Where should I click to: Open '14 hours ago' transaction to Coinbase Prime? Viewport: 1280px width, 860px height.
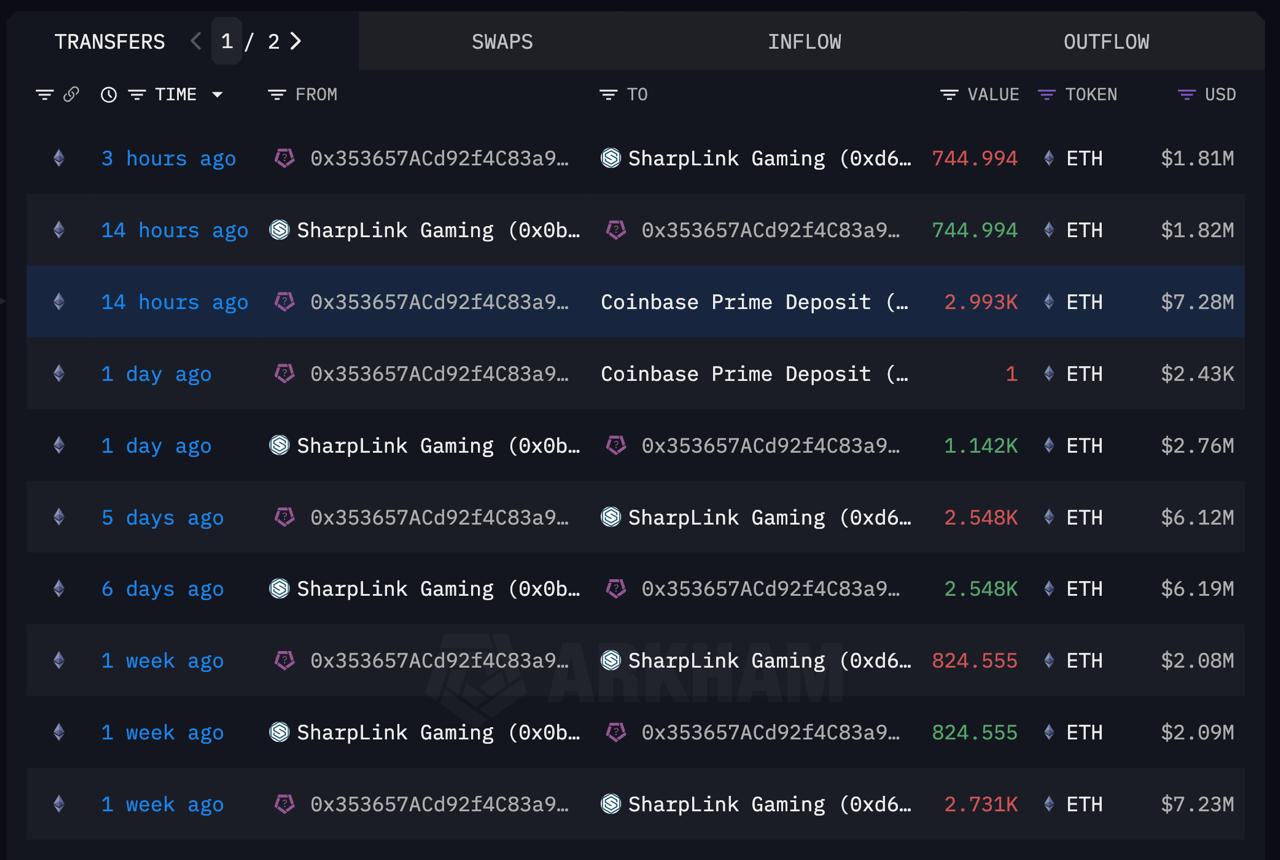click(174, 302)
